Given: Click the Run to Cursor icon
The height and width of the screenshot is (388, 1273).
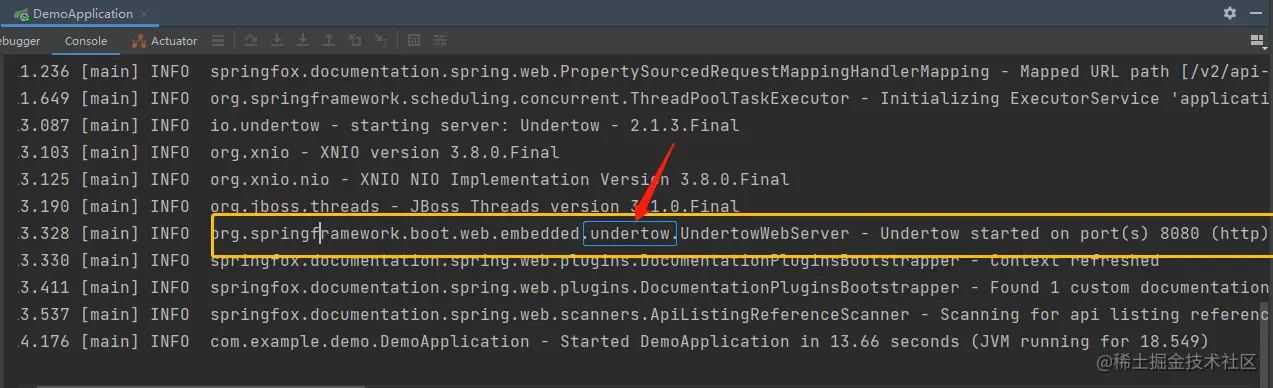Looking at the screenshot, I should point(381,41).
